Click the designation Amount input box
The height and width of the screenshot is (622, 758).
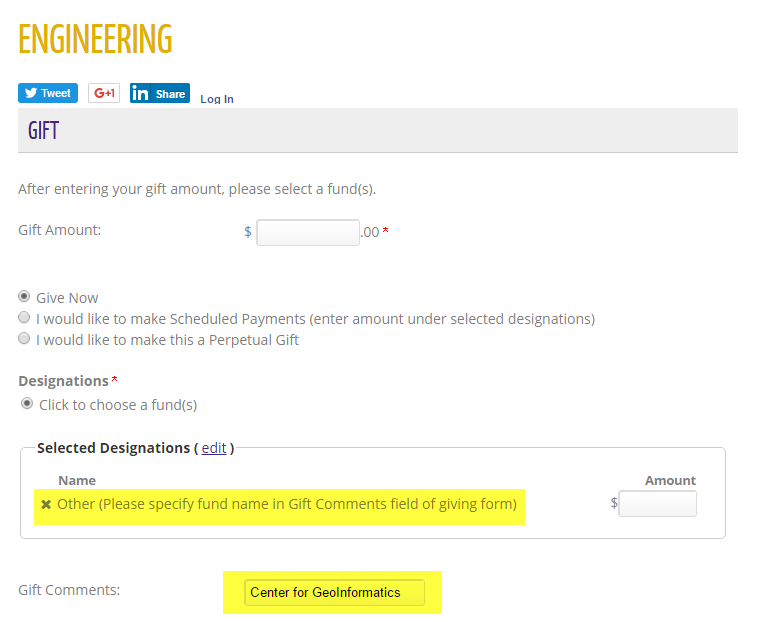[657, 504]
